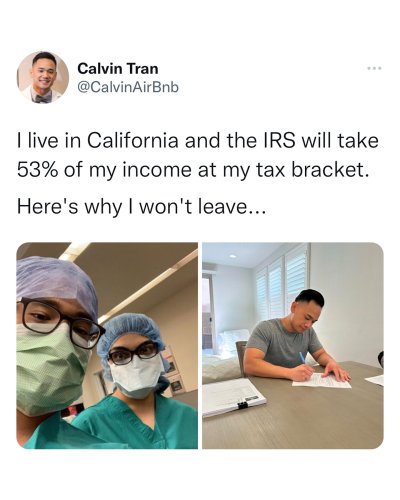Click the gray t-shirt in right photo
Screen dimensions: 400x500
pyautogui.click(x=283, y=343)
